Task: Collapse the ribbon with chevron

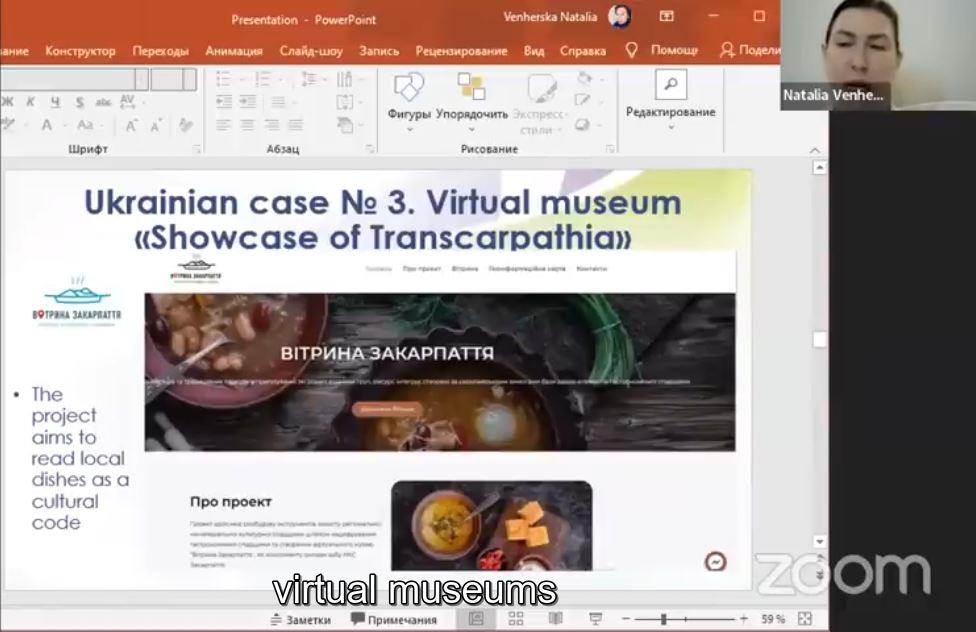Action: (815, 150)
